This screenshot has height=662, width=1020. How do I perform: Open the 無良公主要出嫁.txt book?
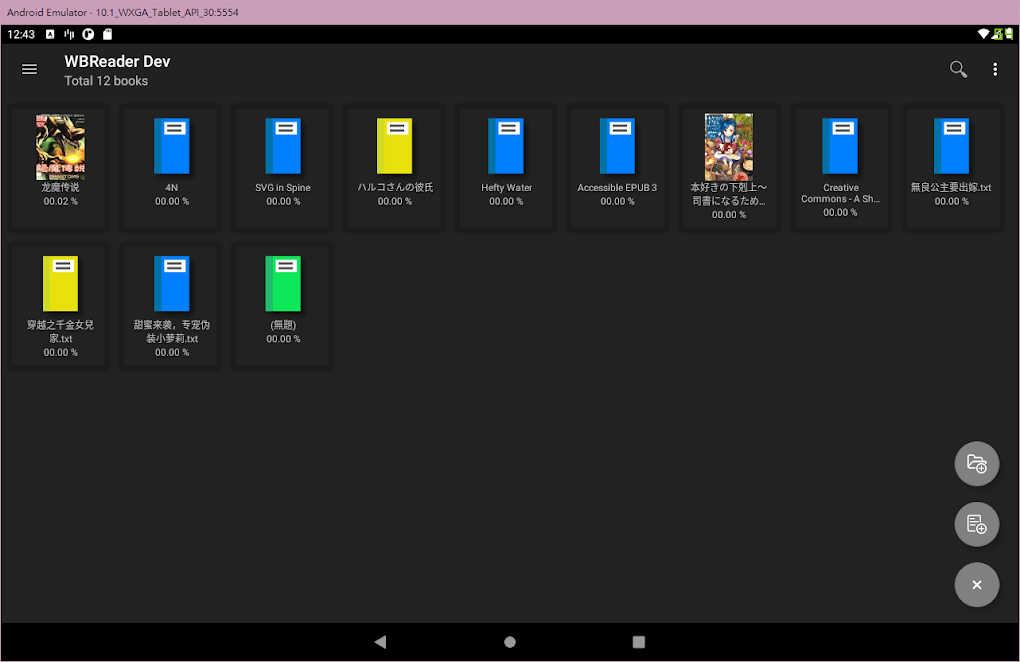point(952,147)
